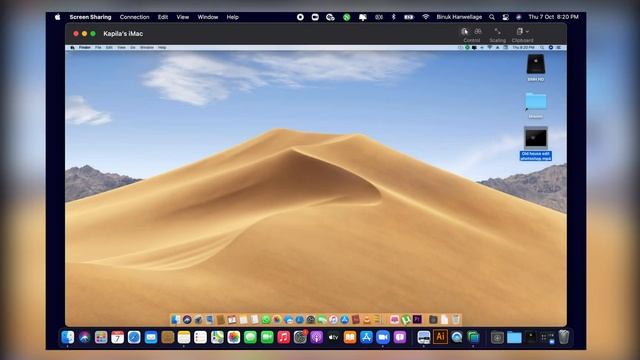Open the Trash in the host Dock
Image resolution: width=640 pixels, height=360 pixels.
[x=564, y=337]
